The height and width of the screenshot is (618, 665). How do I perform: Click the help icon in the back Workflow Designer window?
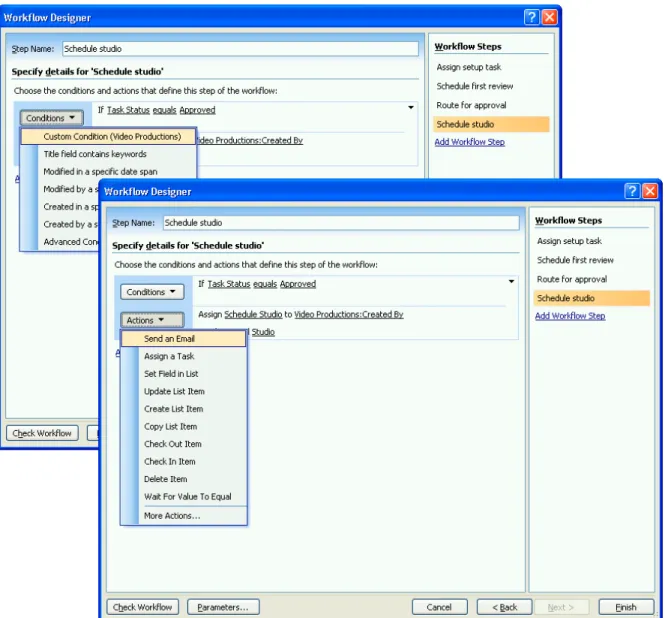pos(531,17)
